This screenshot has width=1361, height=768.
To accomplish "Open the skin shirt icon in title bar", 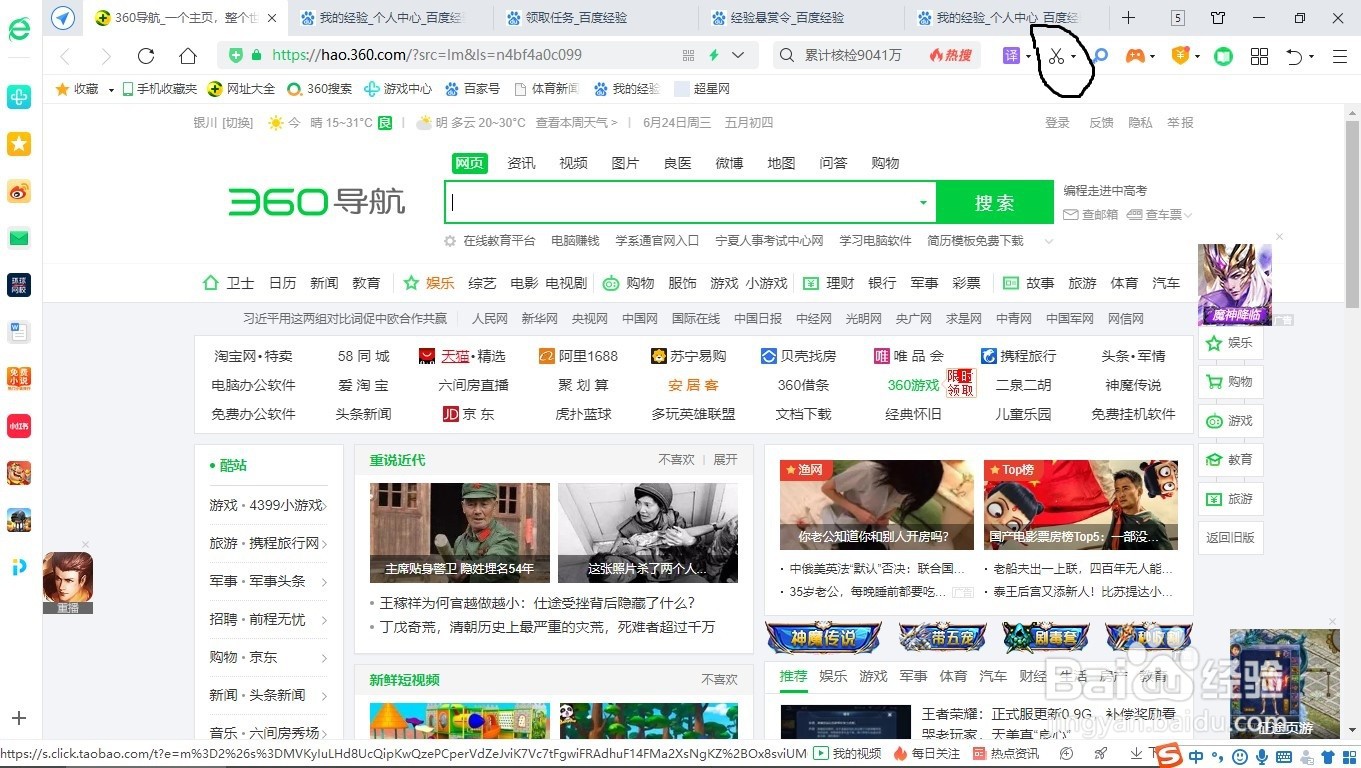I will click(1218, 18).
